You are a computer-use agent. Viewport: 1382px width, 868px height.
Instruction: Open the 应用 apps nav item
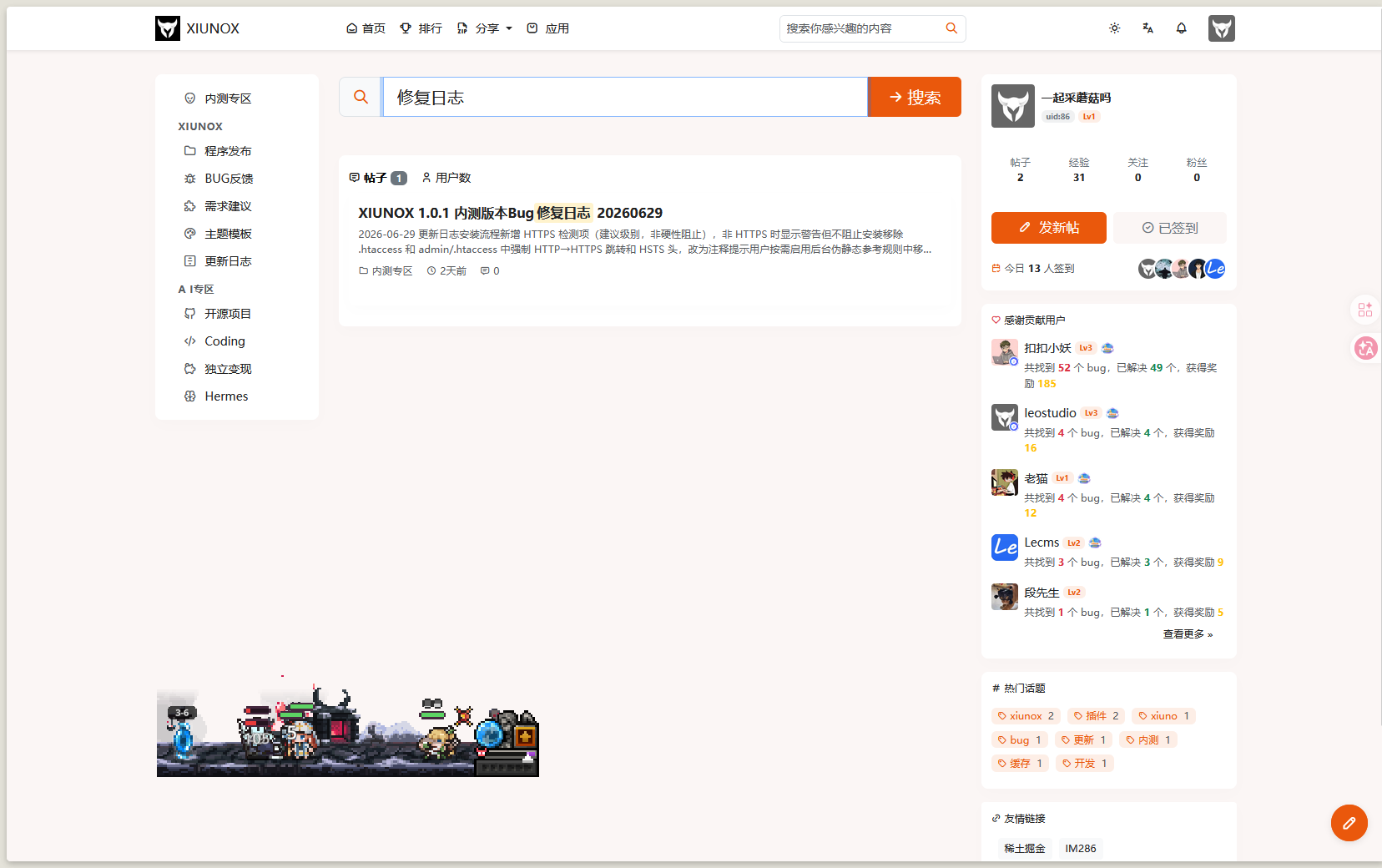[547, 28]
